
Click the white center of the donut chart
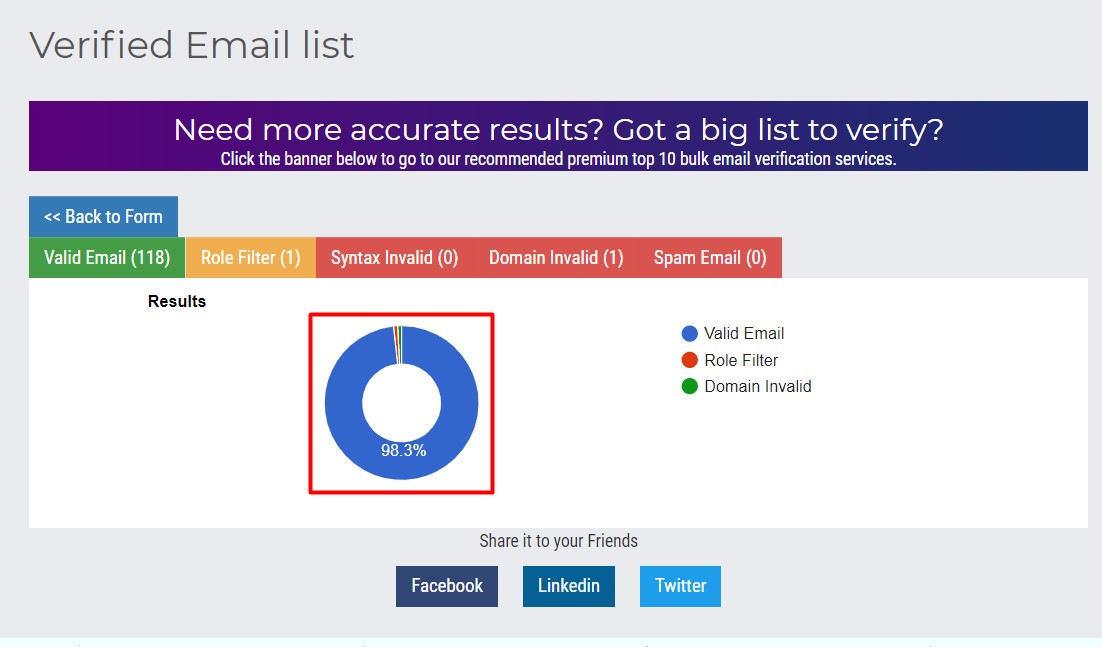(401, 403)
